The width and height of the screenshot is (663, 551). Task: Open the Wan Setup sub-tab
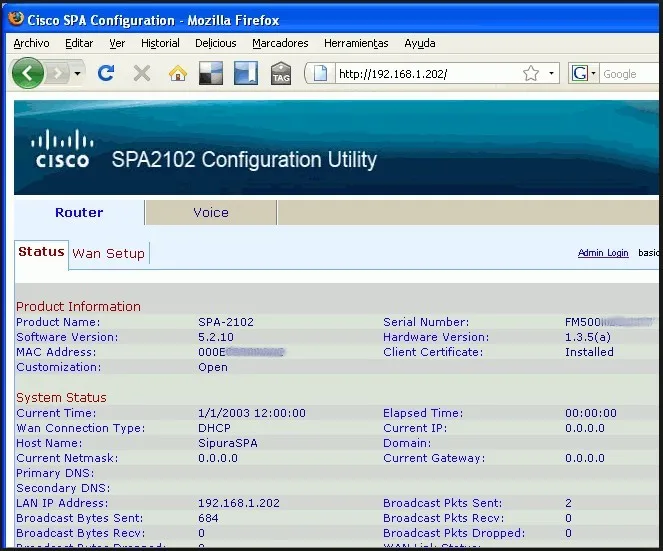[x=108, y=254]
